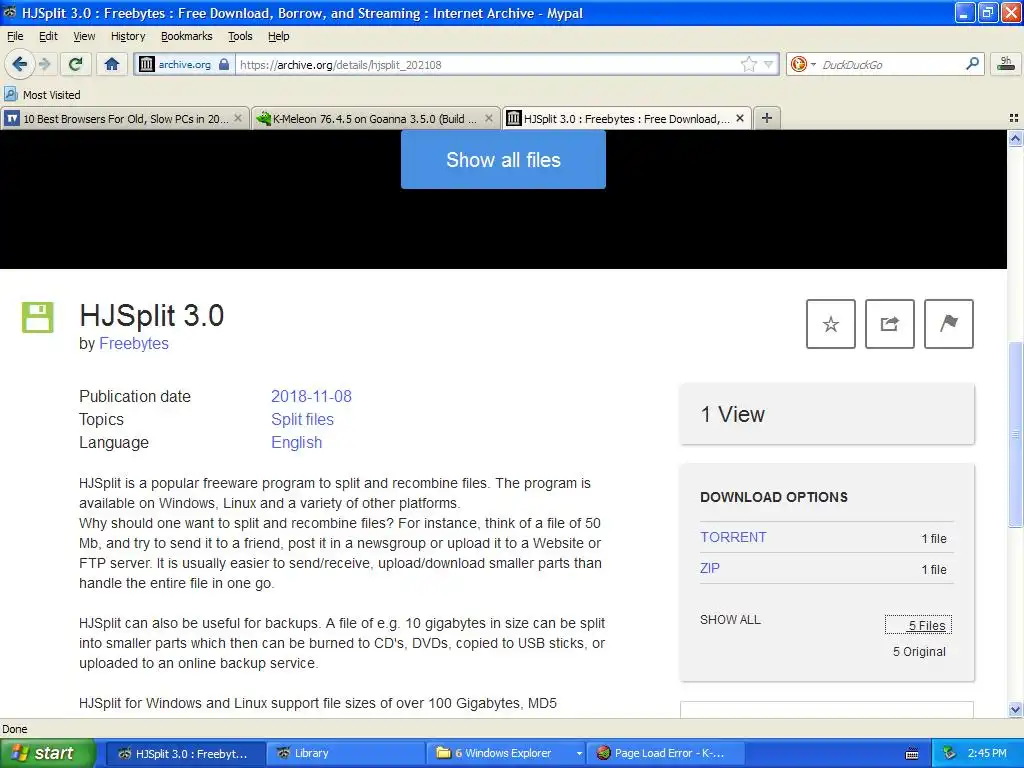Open the English language link
The image size is (1024, 768).
point(296,442)
